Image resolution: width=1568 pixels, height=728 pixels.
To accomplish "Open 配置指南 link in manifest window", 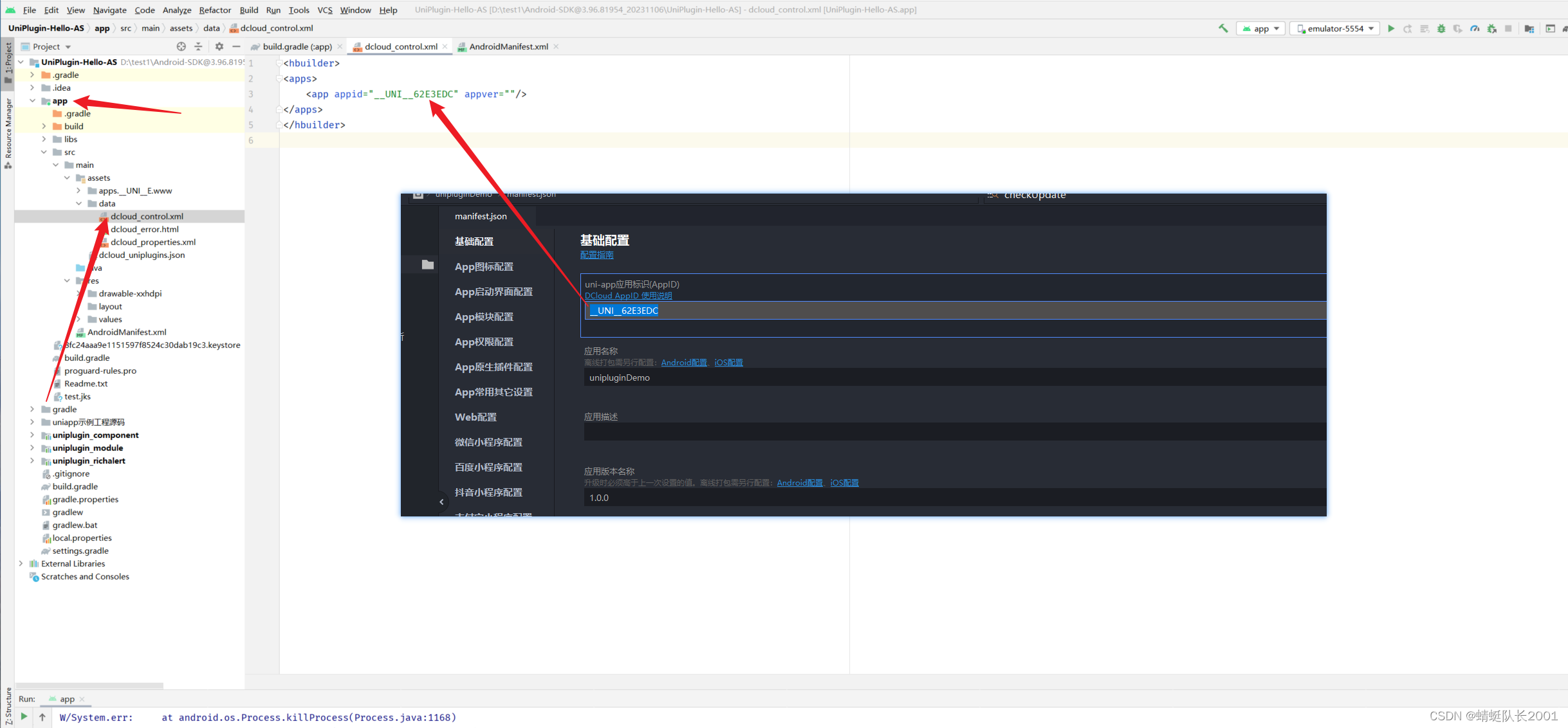I will [596, 255].
